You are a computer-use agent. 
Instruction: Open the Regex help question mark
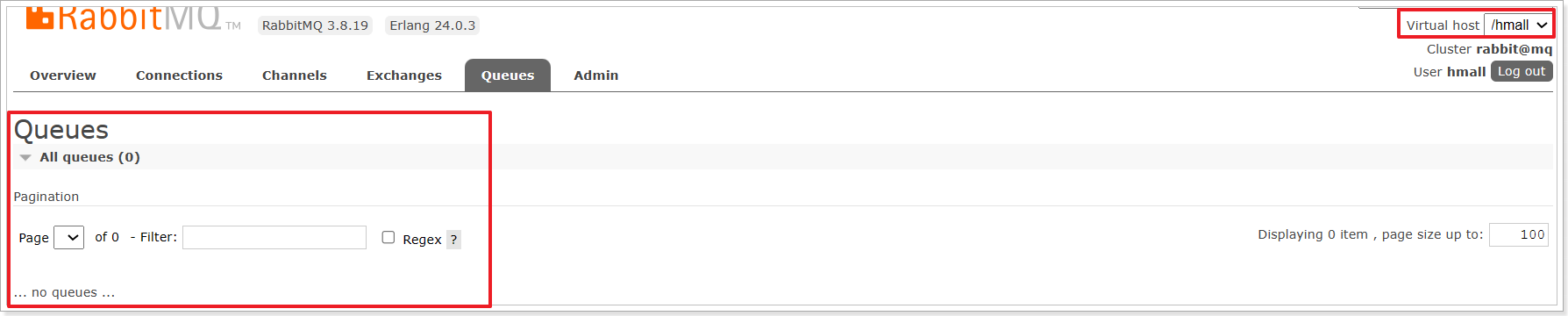click(453, 240)
